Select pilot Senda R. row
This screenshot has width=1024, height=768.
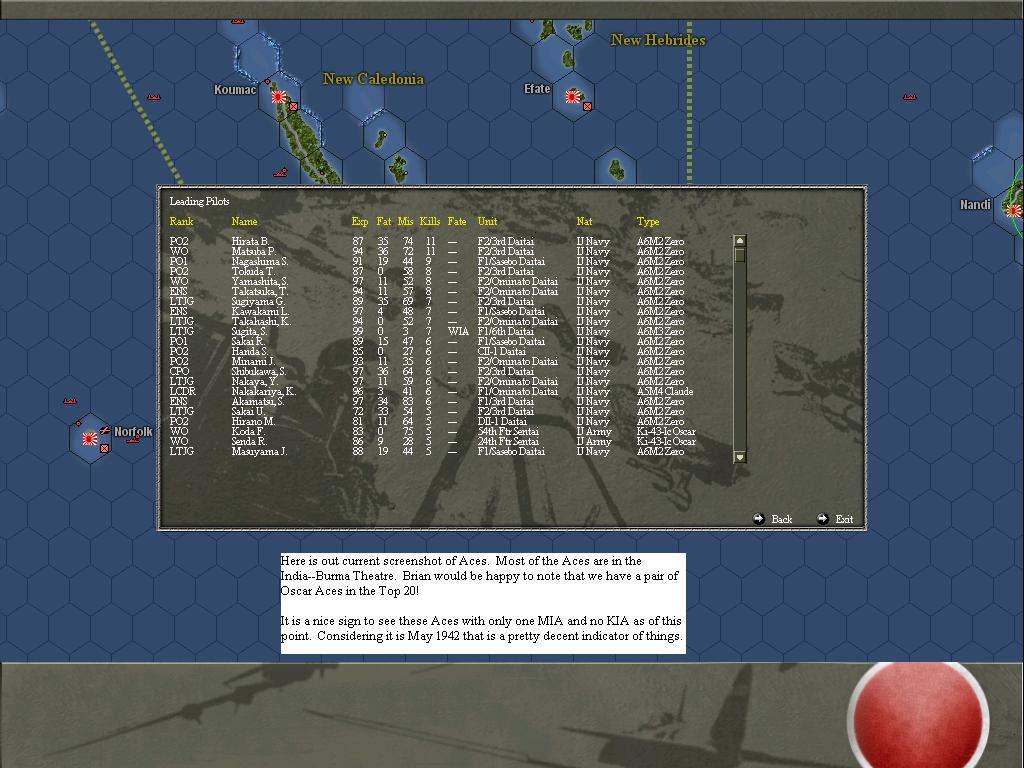pyautogui.click(x=432, y=441)
